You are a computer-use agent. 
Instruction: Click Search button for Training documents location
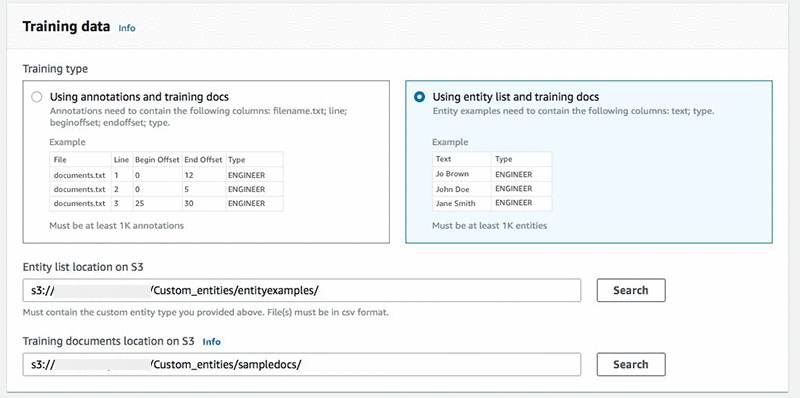(x=631, y=364)
